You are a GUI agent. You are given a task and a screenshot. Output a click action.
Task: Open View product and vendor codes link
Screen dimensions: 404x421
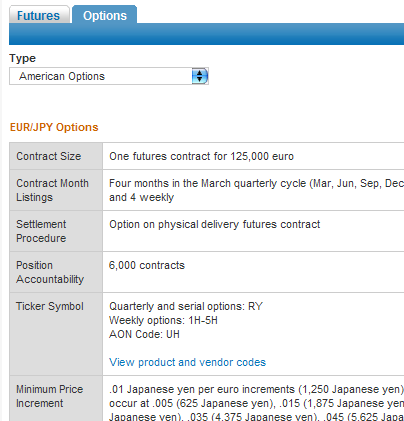(187, 362)
